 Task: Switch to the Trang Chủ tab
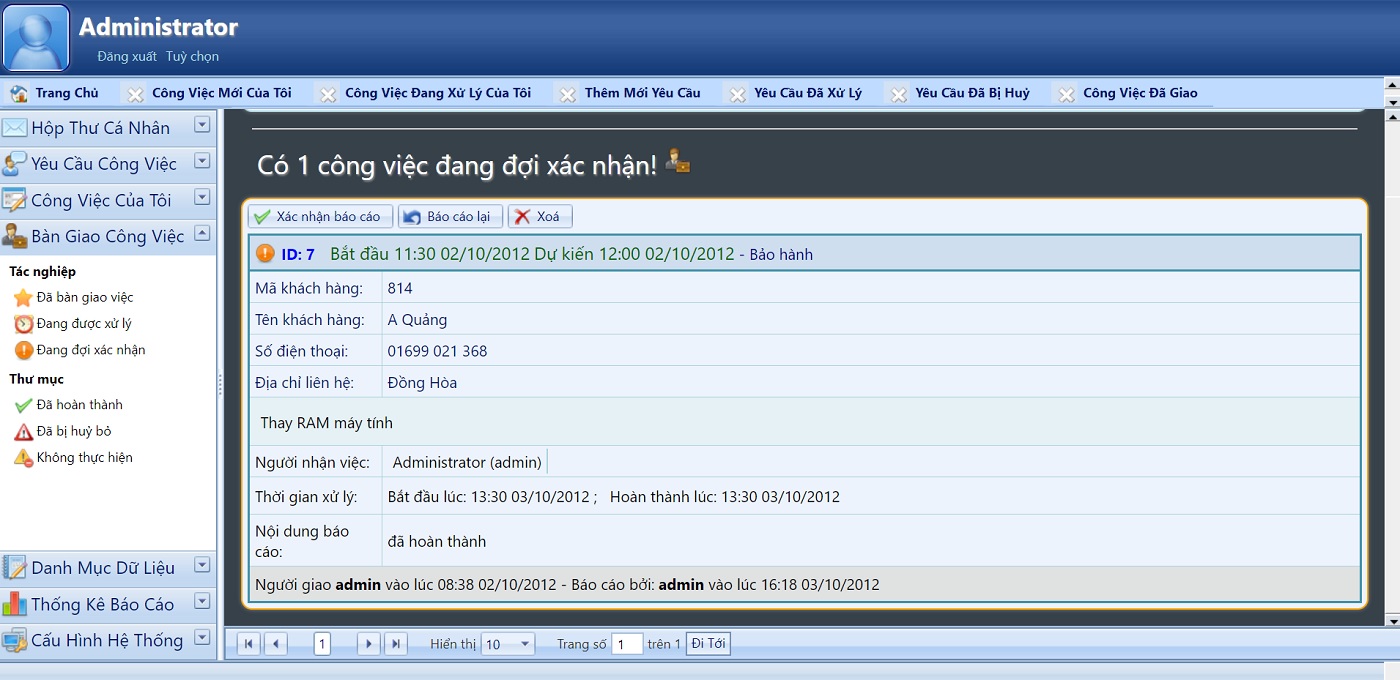(56, 93)
